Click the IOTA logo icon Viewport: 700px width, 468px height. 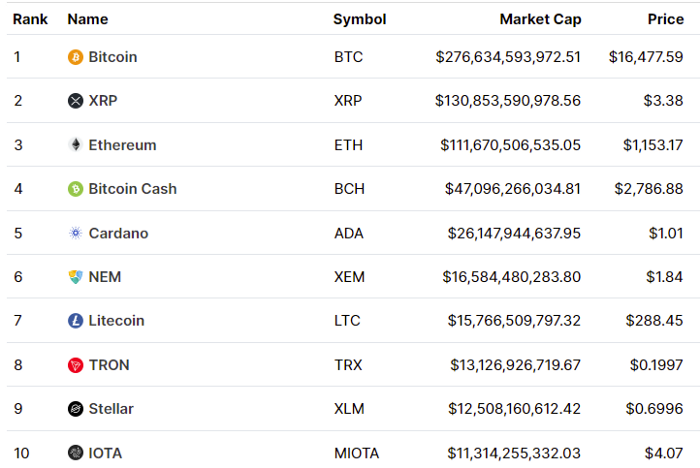[75, 453]
